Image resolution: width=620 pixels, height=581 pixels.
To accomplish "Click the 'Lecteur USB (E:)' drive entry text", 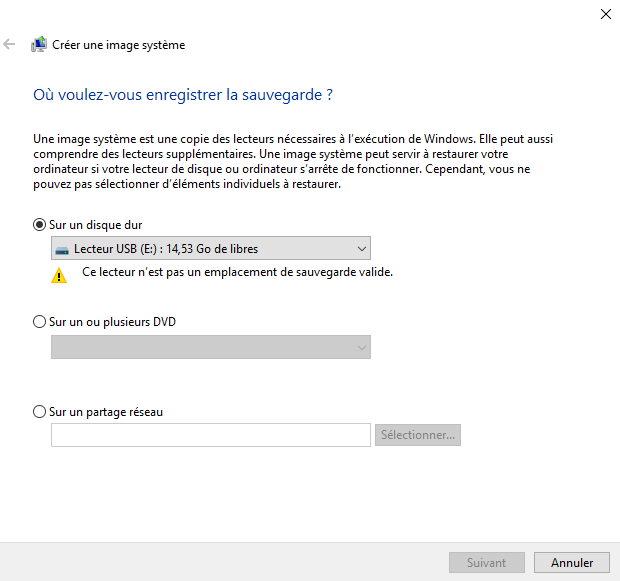I will 166,249.
